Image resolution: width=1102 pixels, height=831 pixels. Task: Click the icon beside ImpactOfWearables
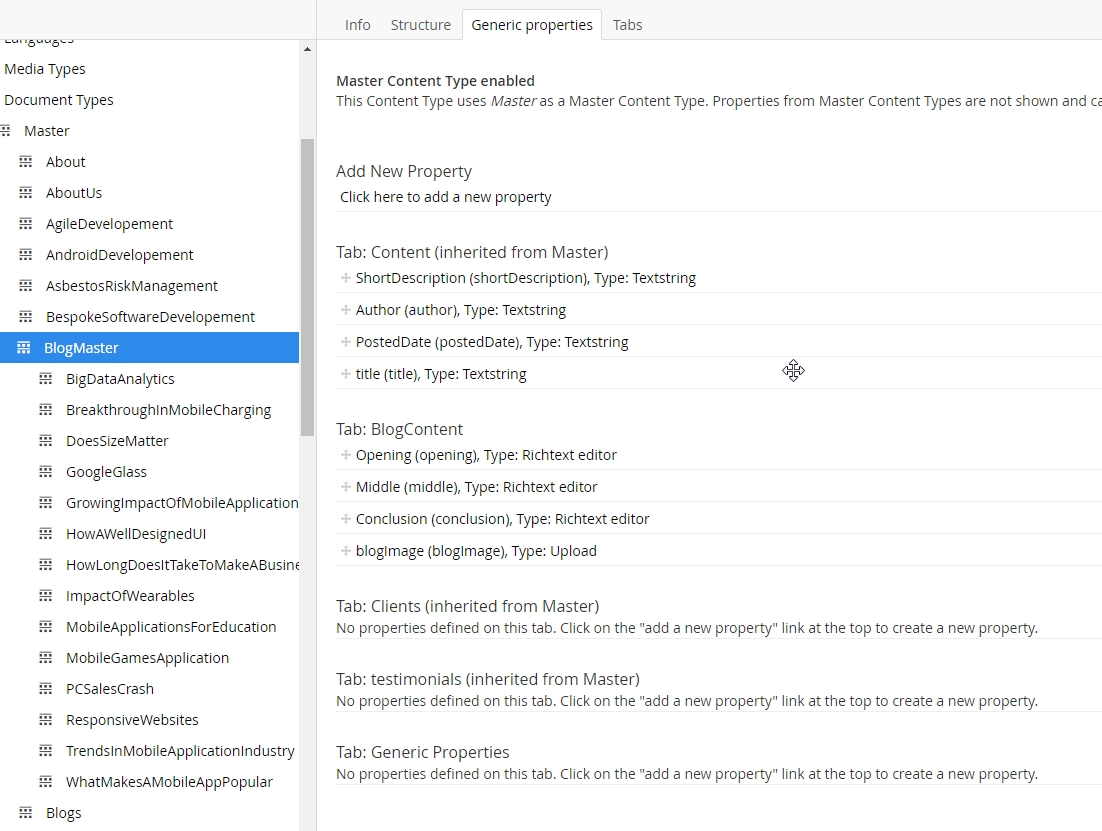46,596
